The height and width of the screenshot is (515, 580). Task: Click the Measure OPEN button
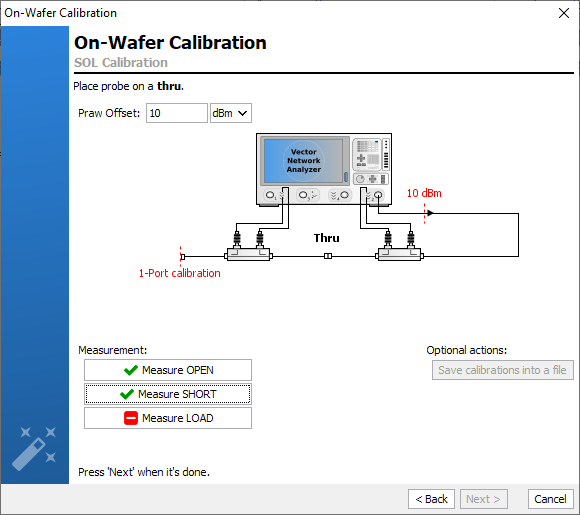[x=168, y=370]
